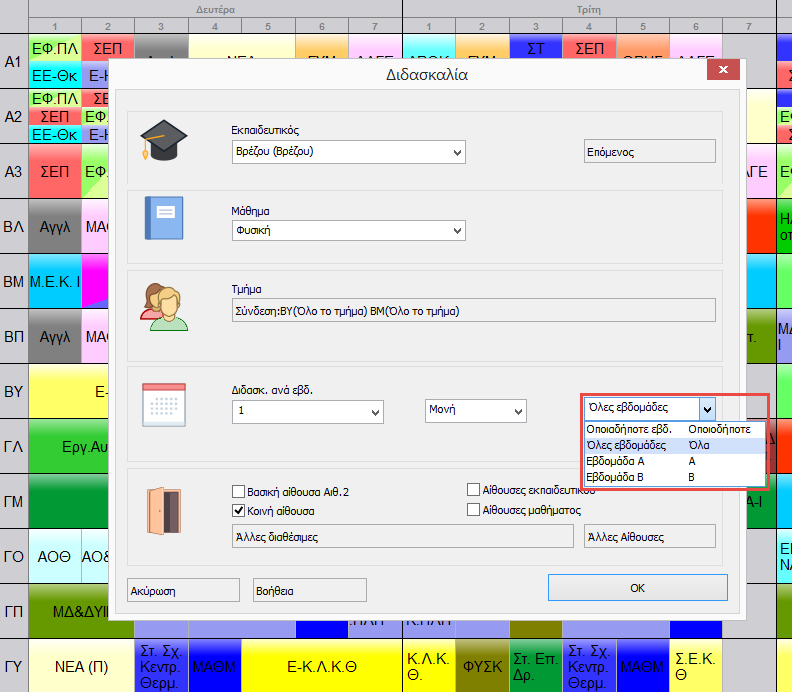Go to next teacher with Επόμενος
This screenshot has width=792, height=692.
pyautogui.click(x=649, y=152)
